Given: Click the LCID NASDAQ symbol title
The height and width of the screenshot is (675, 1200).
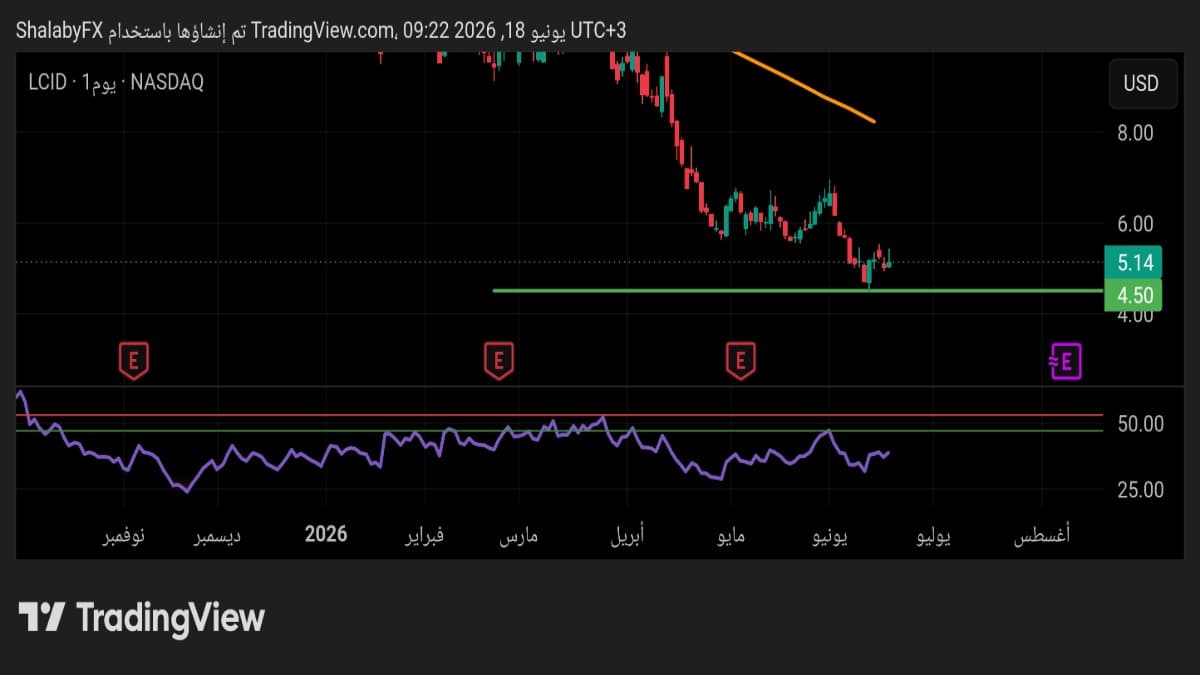Looking at the screenshot, I should 116,83.
